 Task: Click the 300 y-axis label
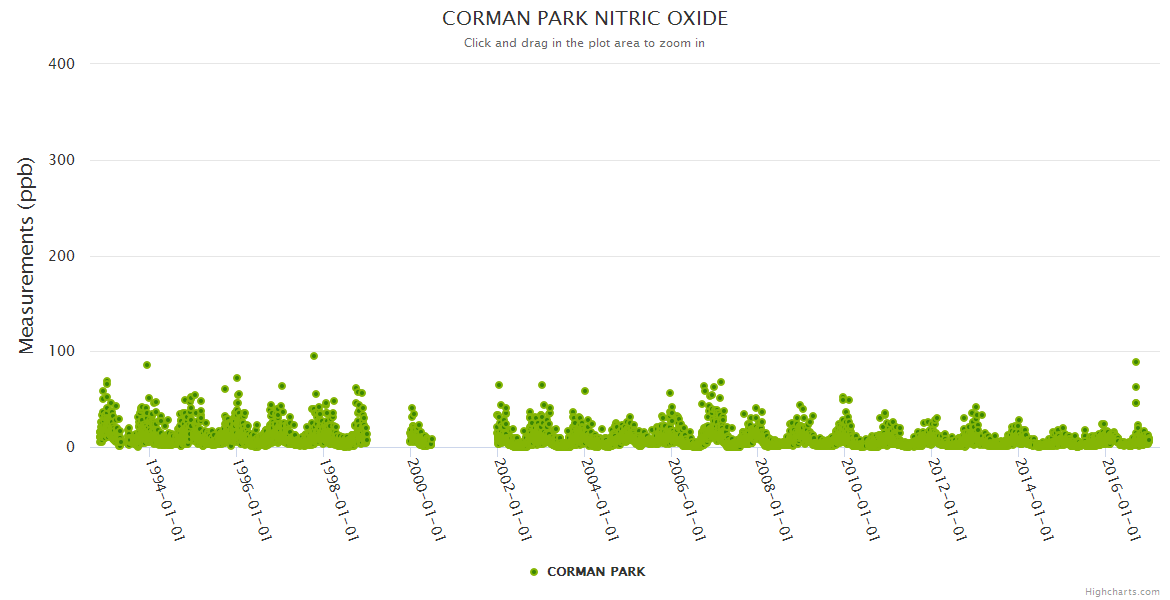coord(61,160)
